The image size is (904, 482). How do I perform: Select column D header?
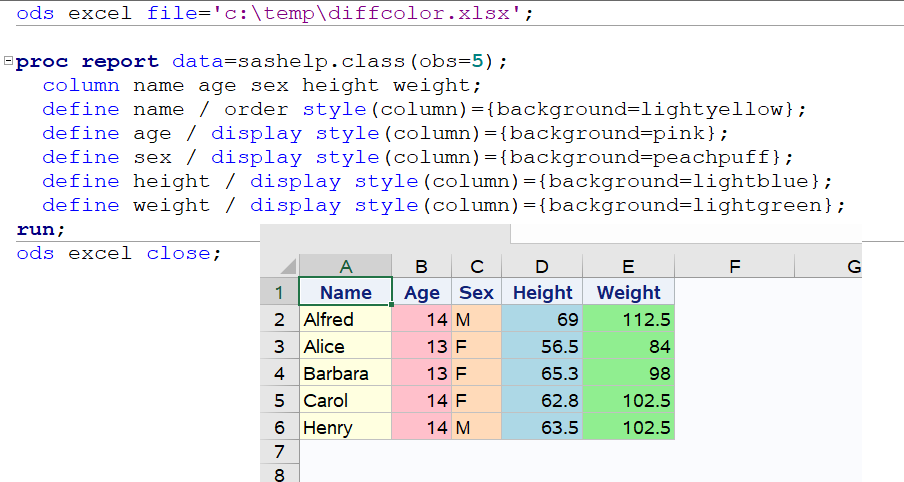pyautogui.click(x=542, y=266)
